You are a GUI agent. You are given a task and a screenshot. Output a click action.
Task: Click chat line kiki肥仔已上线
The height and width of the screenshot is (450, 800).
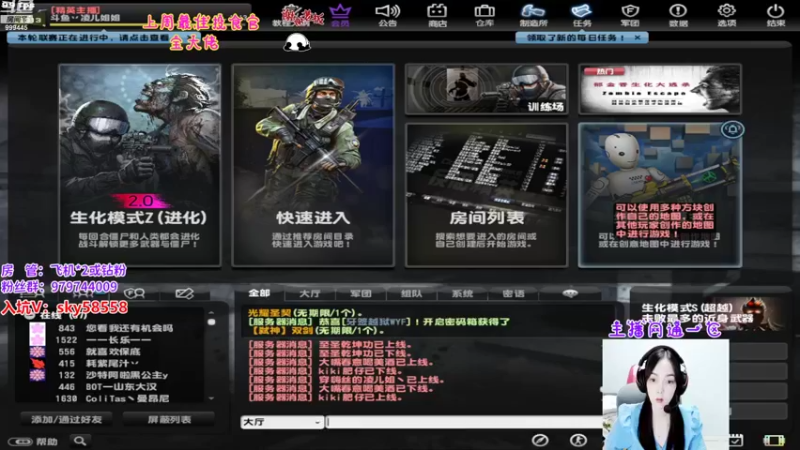[326, 397]
